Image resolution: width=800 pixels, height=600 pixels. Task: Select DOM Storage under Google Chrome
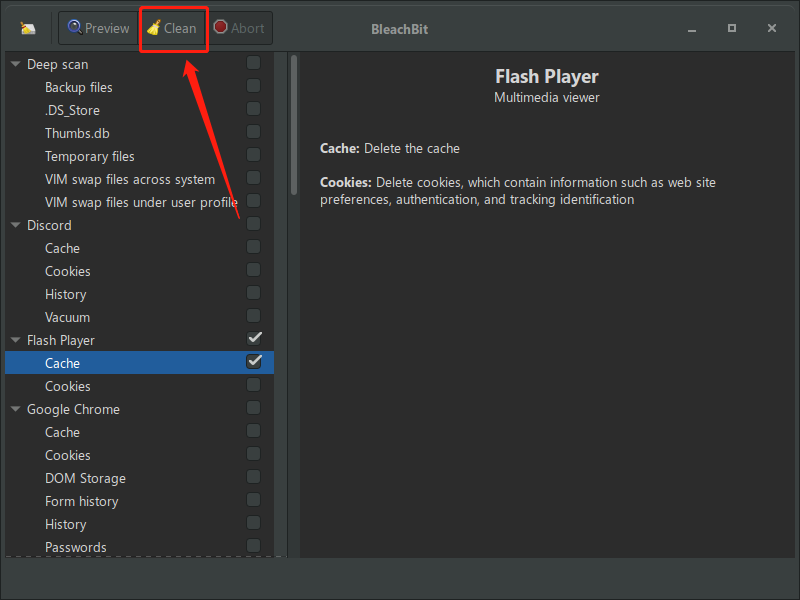tap(85, 478)
